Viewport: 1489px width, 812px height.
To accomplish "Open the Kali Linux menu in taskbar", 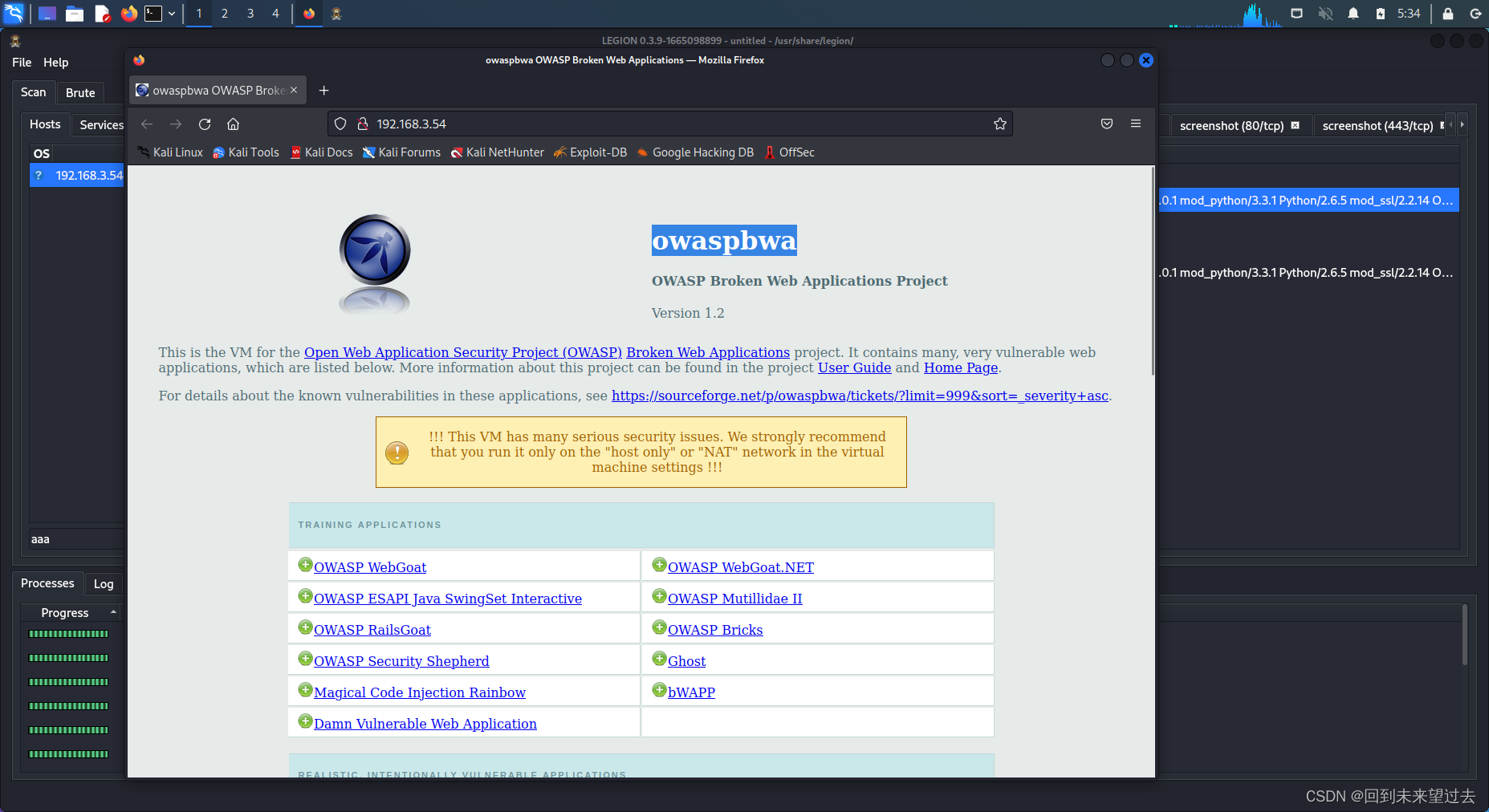I will 14,13.
